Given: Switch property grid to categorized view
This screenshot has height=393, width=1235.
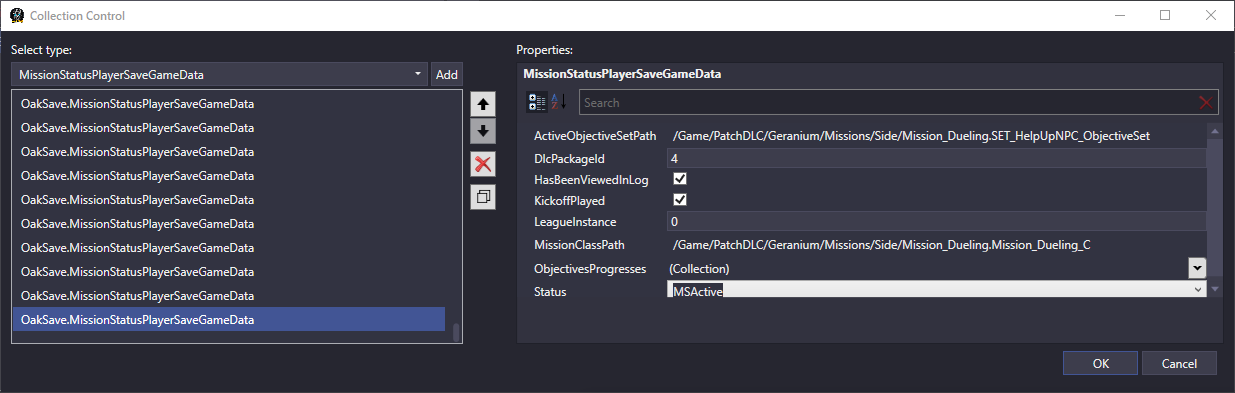Looking at the screenshot, I should click(x=536, y=102).
